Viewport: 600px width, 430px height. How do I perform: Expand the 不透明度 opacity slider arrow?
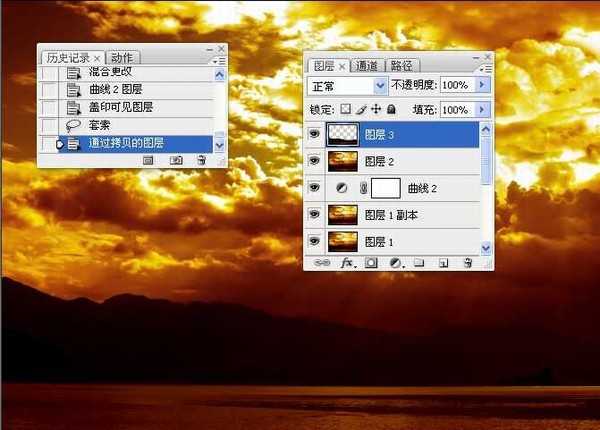click(x=484, y=86)
